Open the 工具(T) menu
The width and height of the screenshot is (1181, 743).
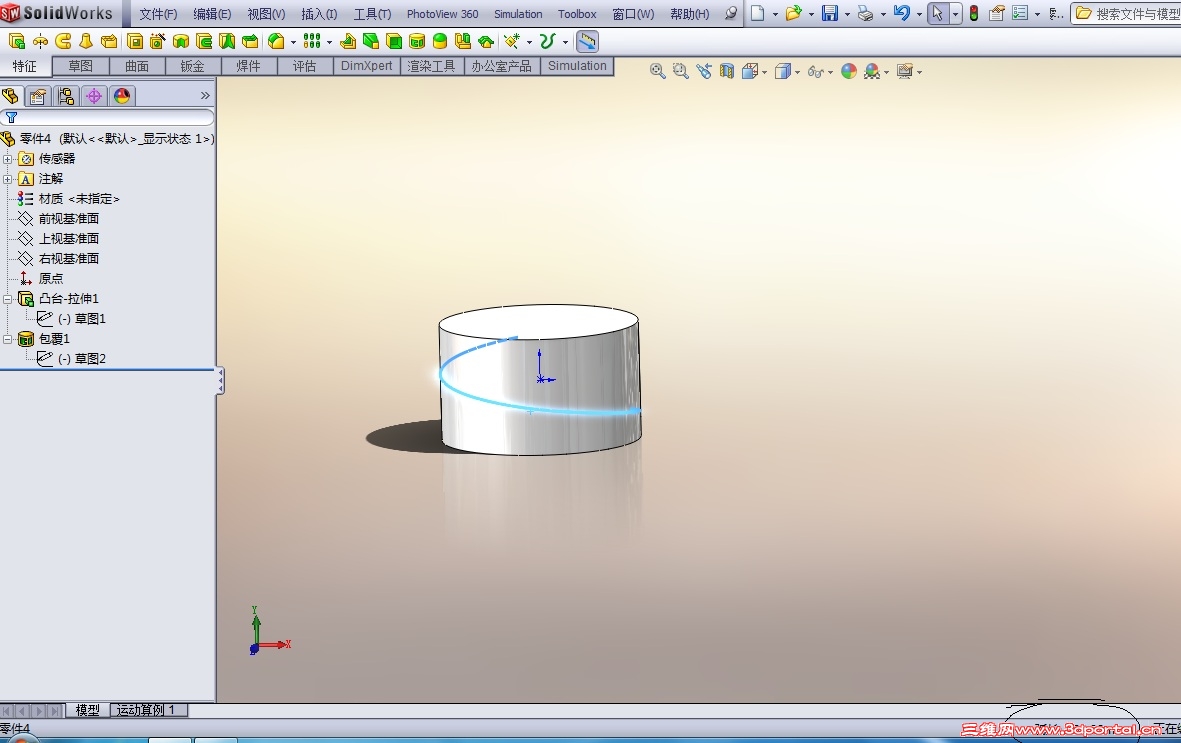[x=372, y=14]
